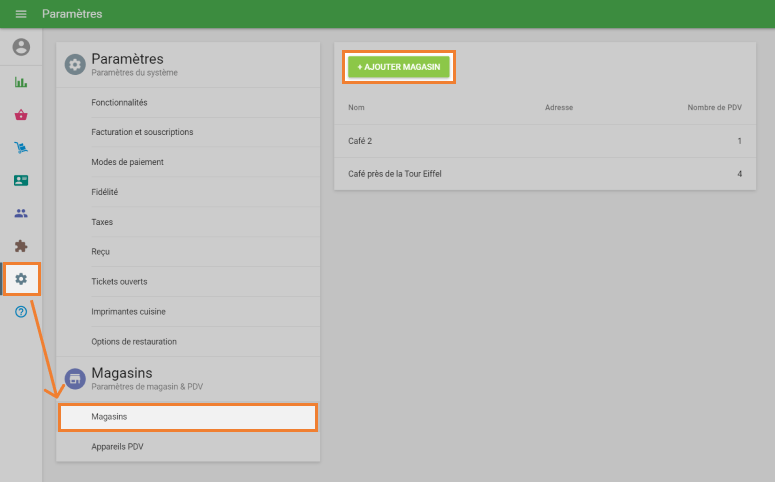Open the Fidélité settings page
This screenshot has width=775, height=482.
click(x=105, y=192)
